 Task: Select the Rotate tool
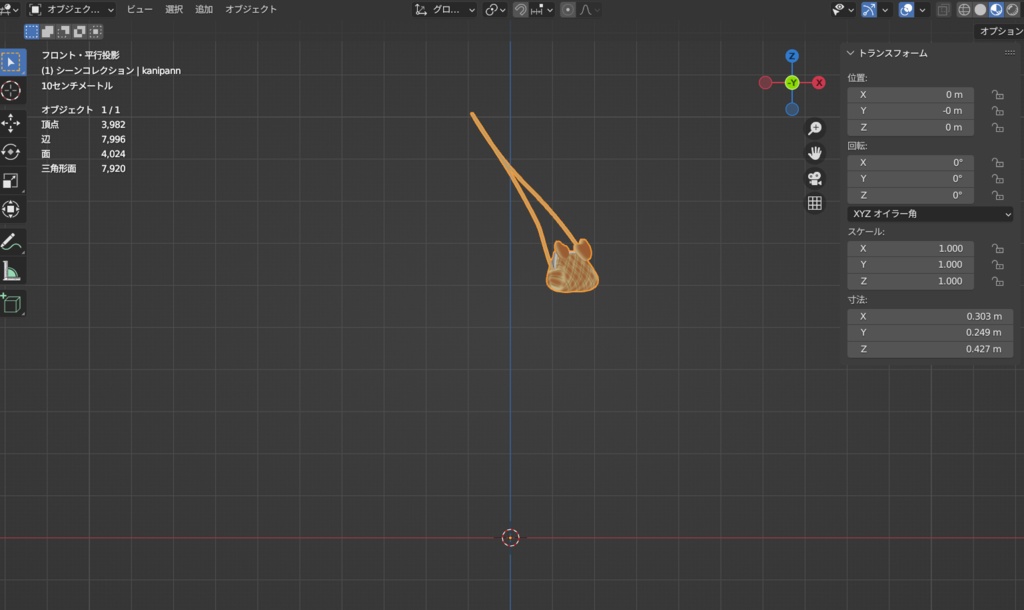click(11, 152)
